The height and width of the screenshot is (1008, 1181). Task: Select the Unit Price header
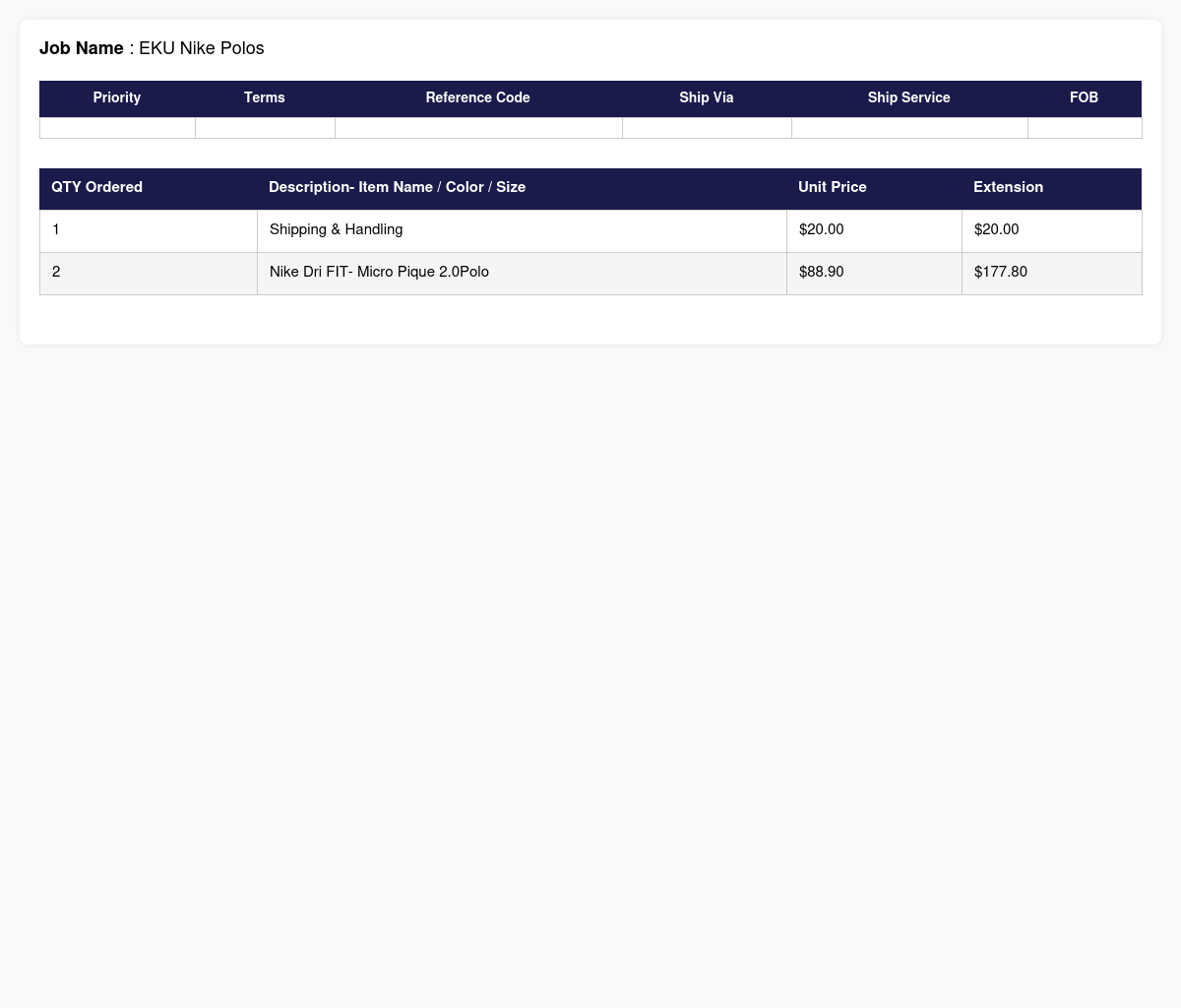(x=874, y=188)
